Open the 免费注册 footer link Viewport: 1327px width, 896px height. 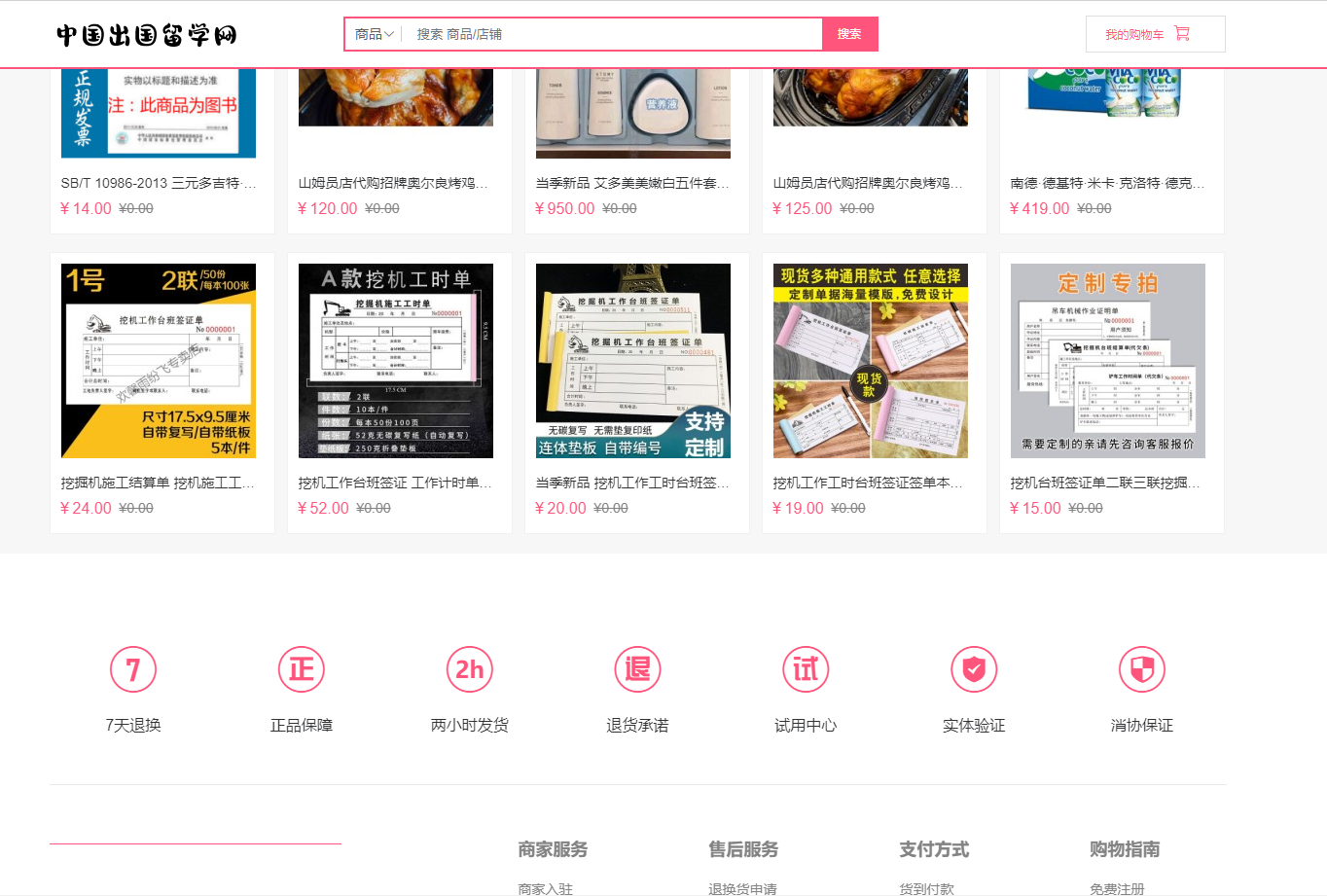(x=1117, y=888)
